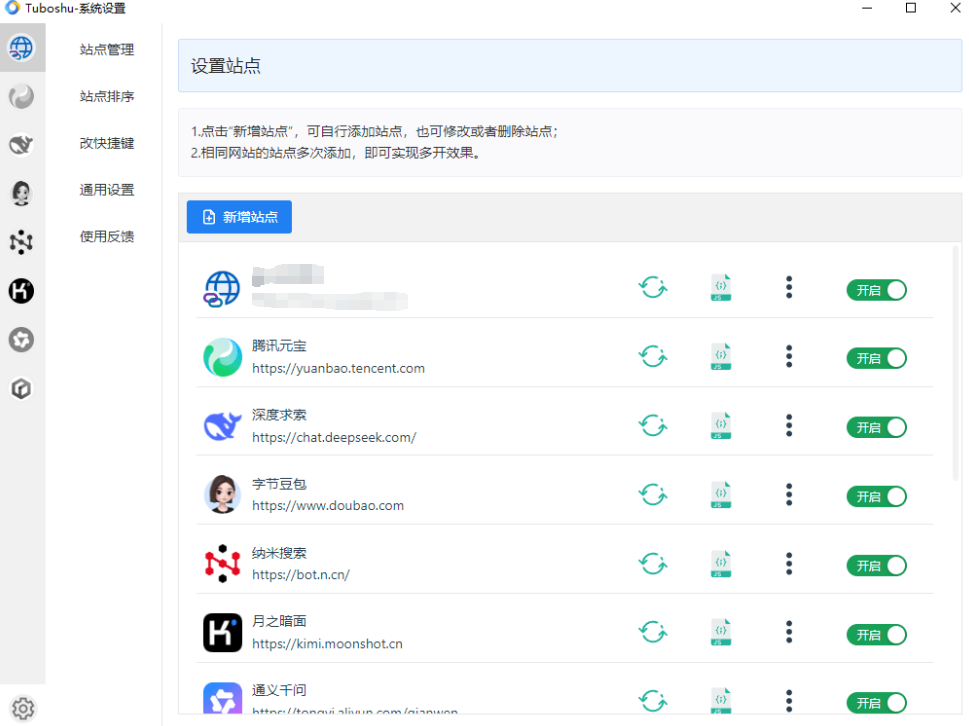The image size is (969, 726).
Task: Open the settings gear at bottom left
Action: coord(22,707)
